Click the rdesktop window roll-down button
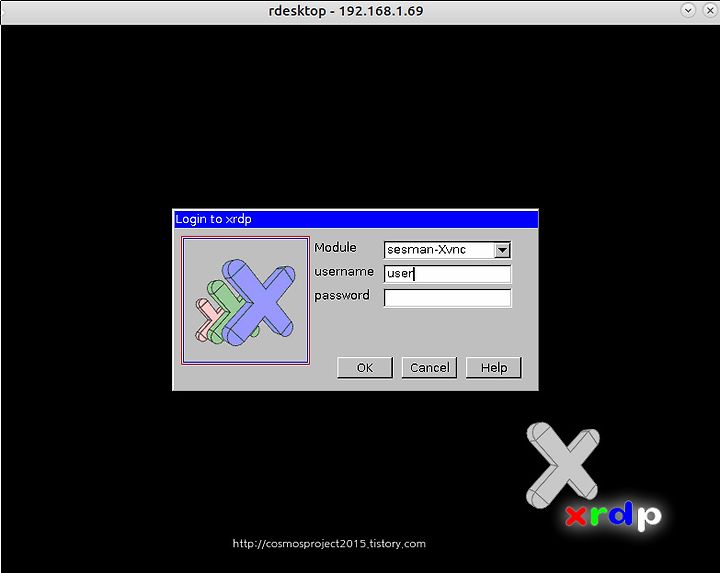720x573 pixels. click(688, 10)
